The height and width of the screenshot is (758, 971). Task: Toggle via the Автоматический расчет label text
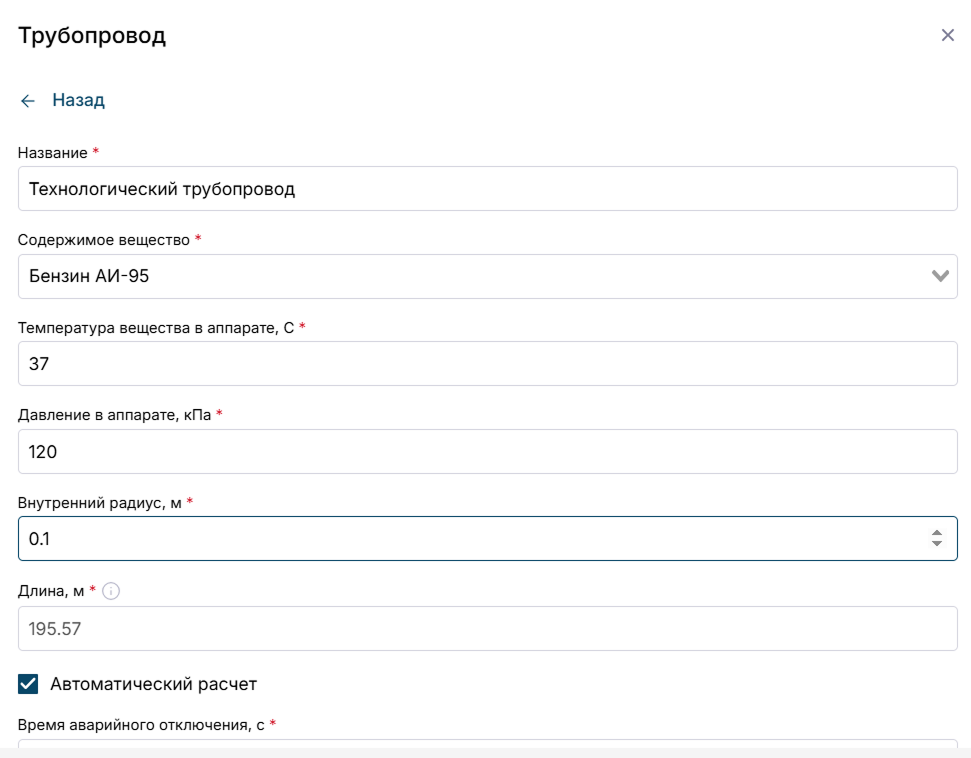click(154, 684)
